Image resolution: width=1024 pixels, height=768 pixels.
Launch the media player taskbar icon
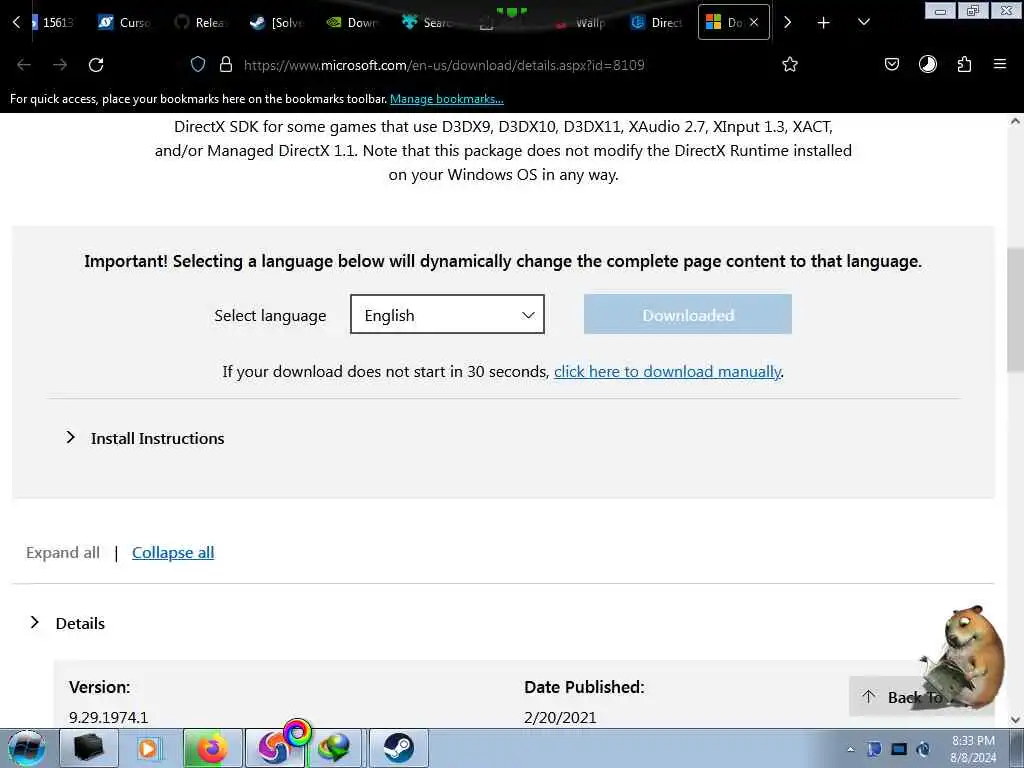click(x=148, y=748)
